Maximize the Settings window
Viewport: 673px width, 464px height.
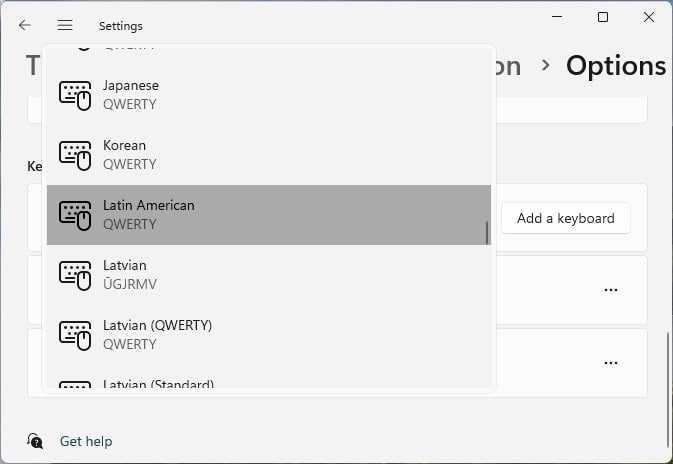[603, 17]
